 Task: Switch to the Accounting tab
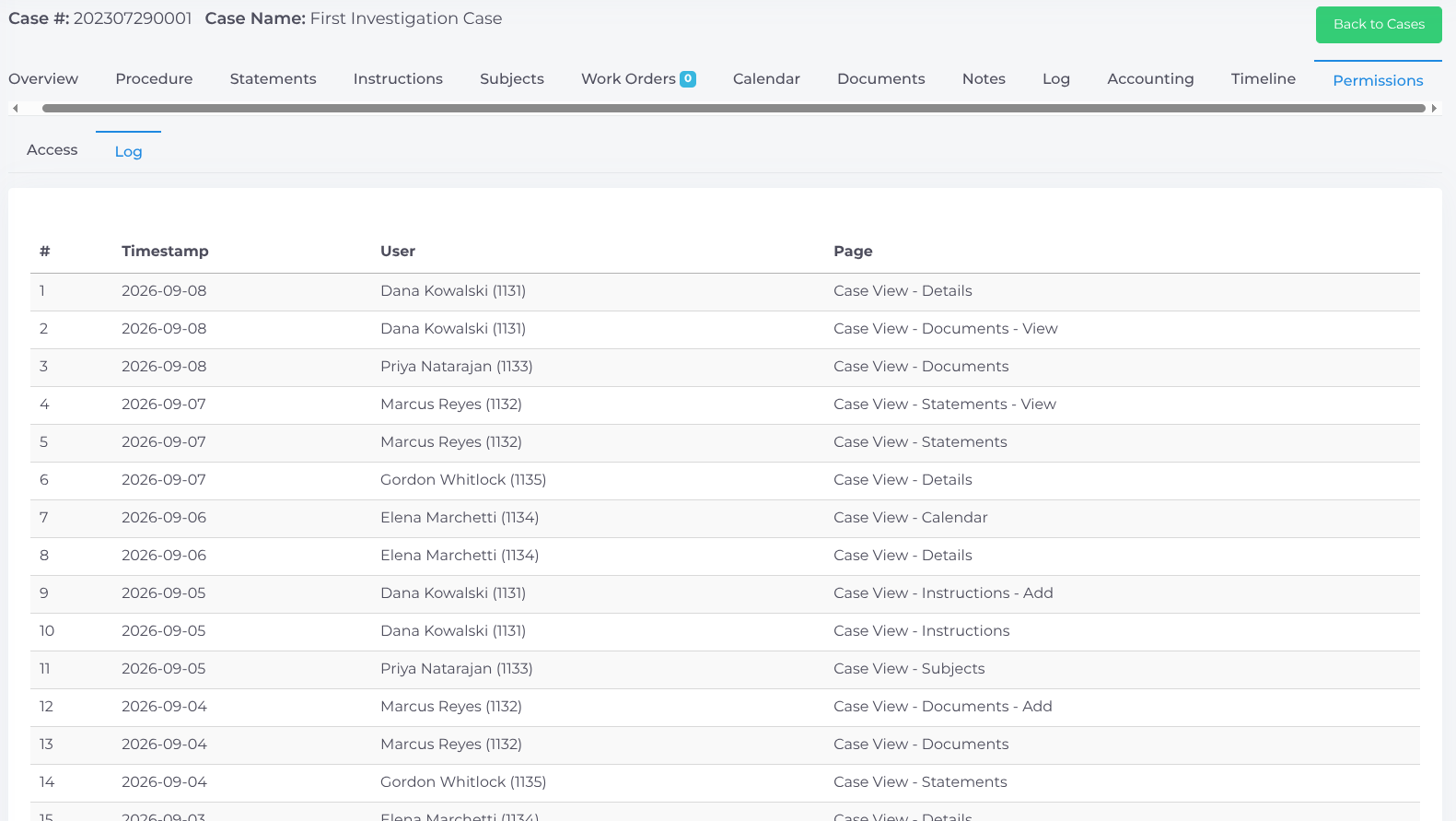tap(1150, 79)
